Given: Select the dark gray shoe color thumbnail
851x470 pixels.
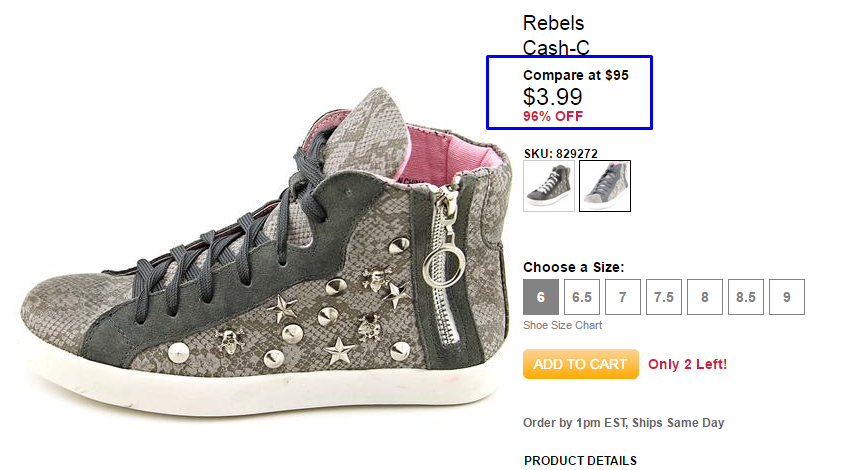Looking at the screenshot, I should pyautogui.click(x=549, y=186).
